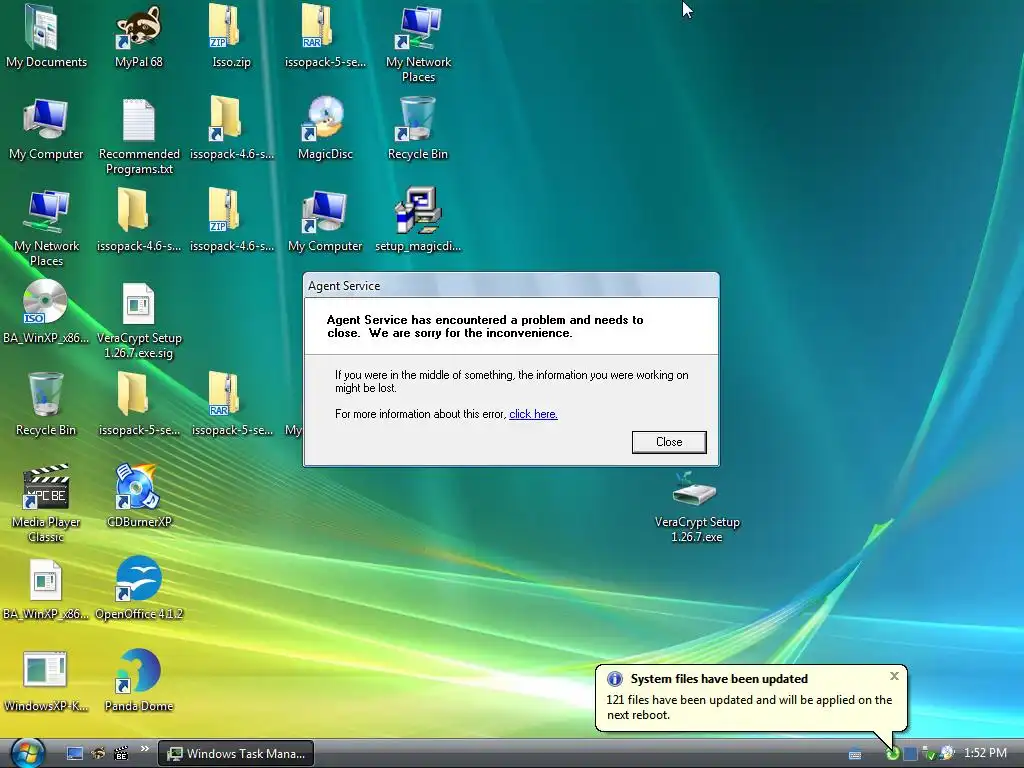
Task: Select the MagicDisc shortcut icon
Action: pyautogui.click(x=325, y=129)
